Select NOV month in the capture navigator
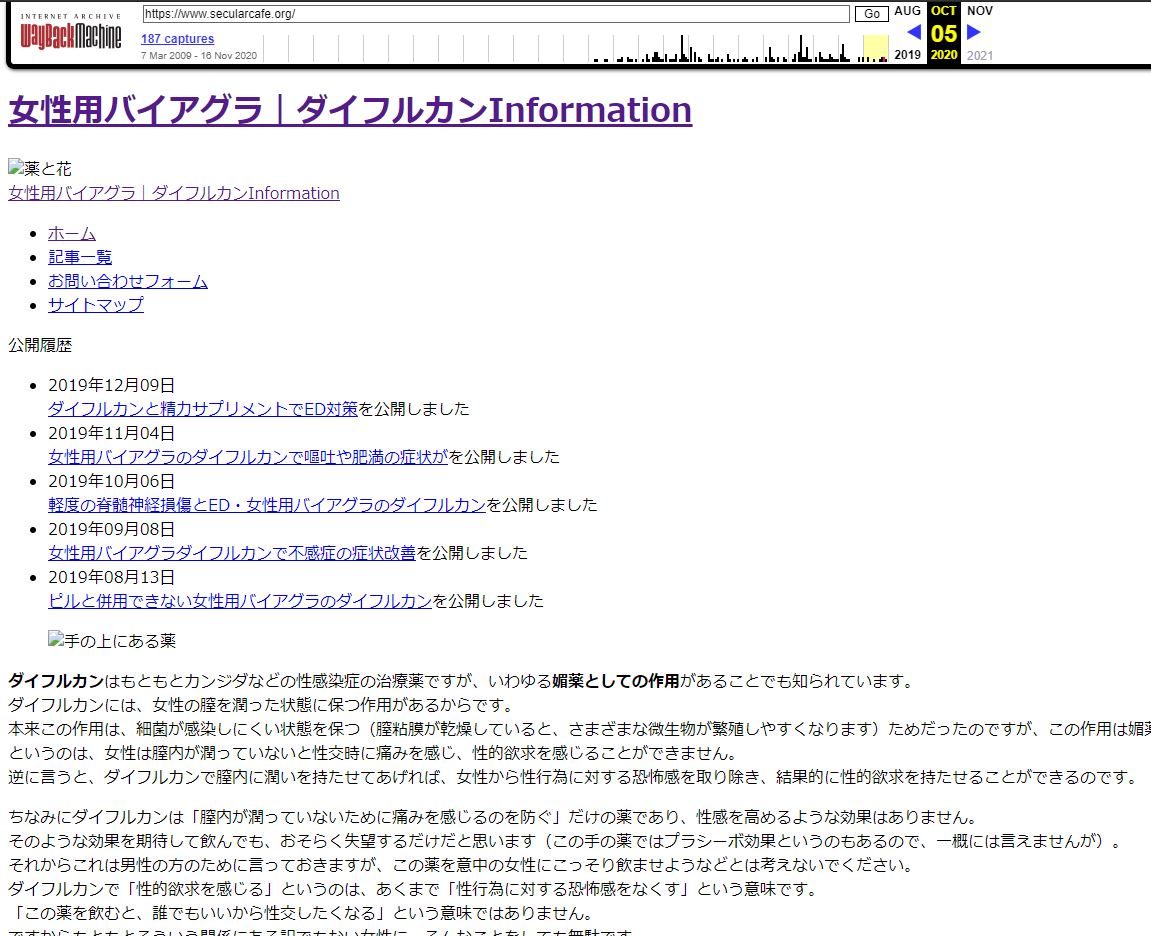The image size is (1151, 936). [x=979, y=11]
